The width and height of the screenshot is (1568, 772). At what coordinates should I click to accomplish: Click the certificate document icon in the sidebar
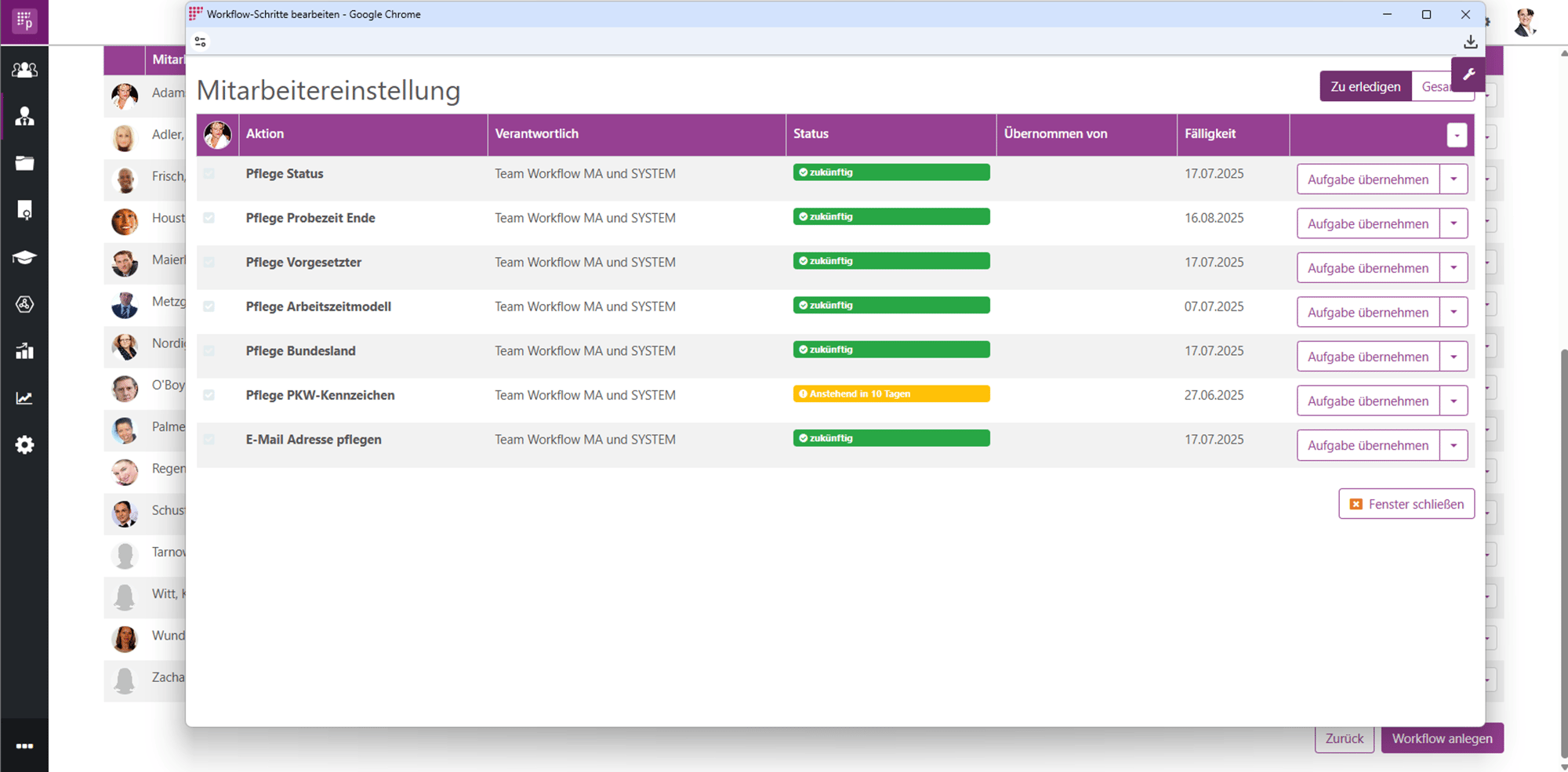click(24, 210)
